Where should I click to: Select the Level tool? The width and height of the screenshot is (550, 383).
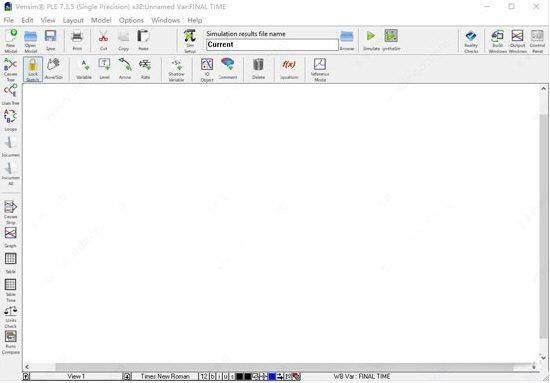pyautogui.click(x=105, y=69)
